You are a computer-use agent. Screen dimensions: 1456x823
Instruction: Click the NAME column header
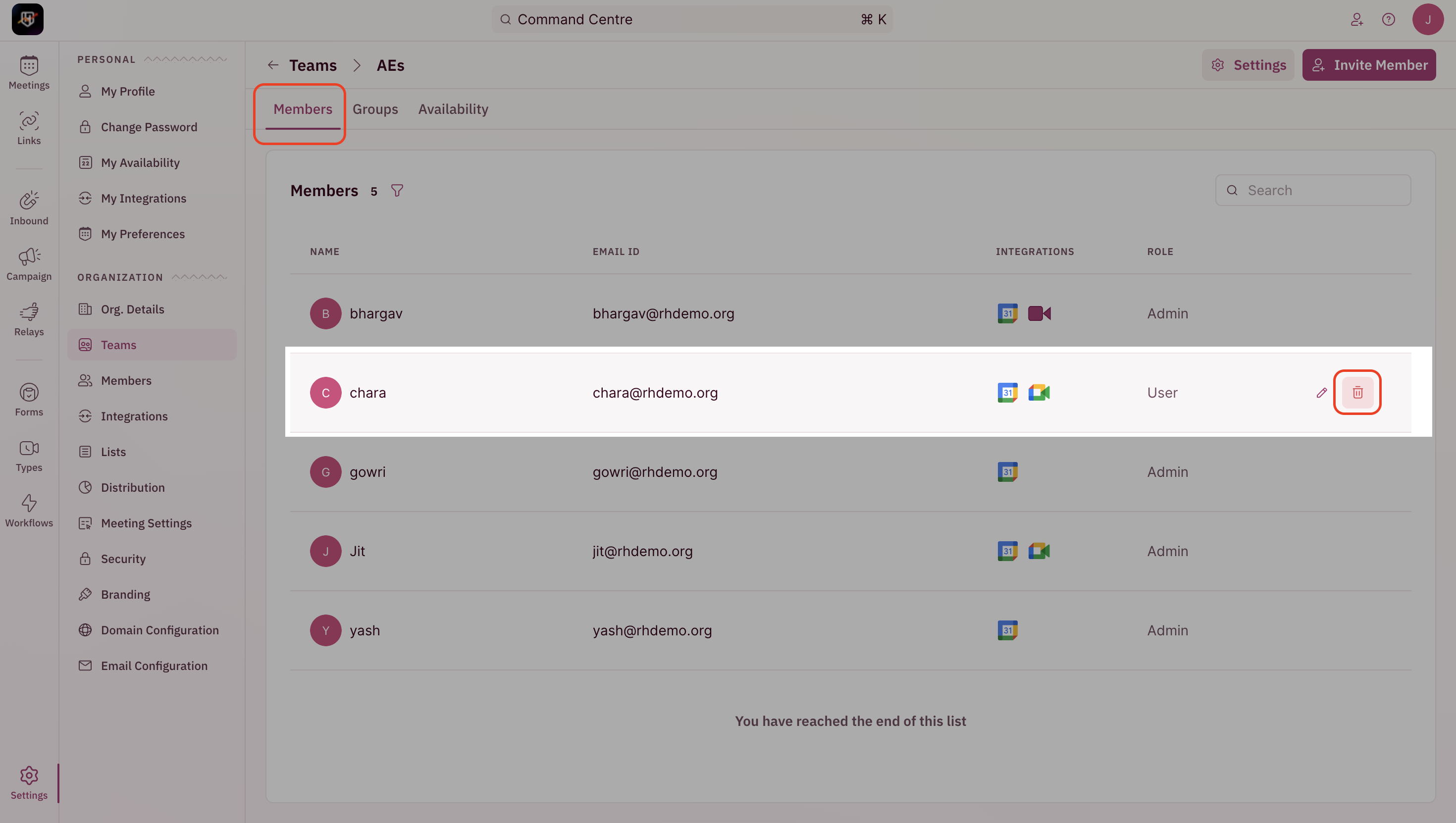pos(324,252)
